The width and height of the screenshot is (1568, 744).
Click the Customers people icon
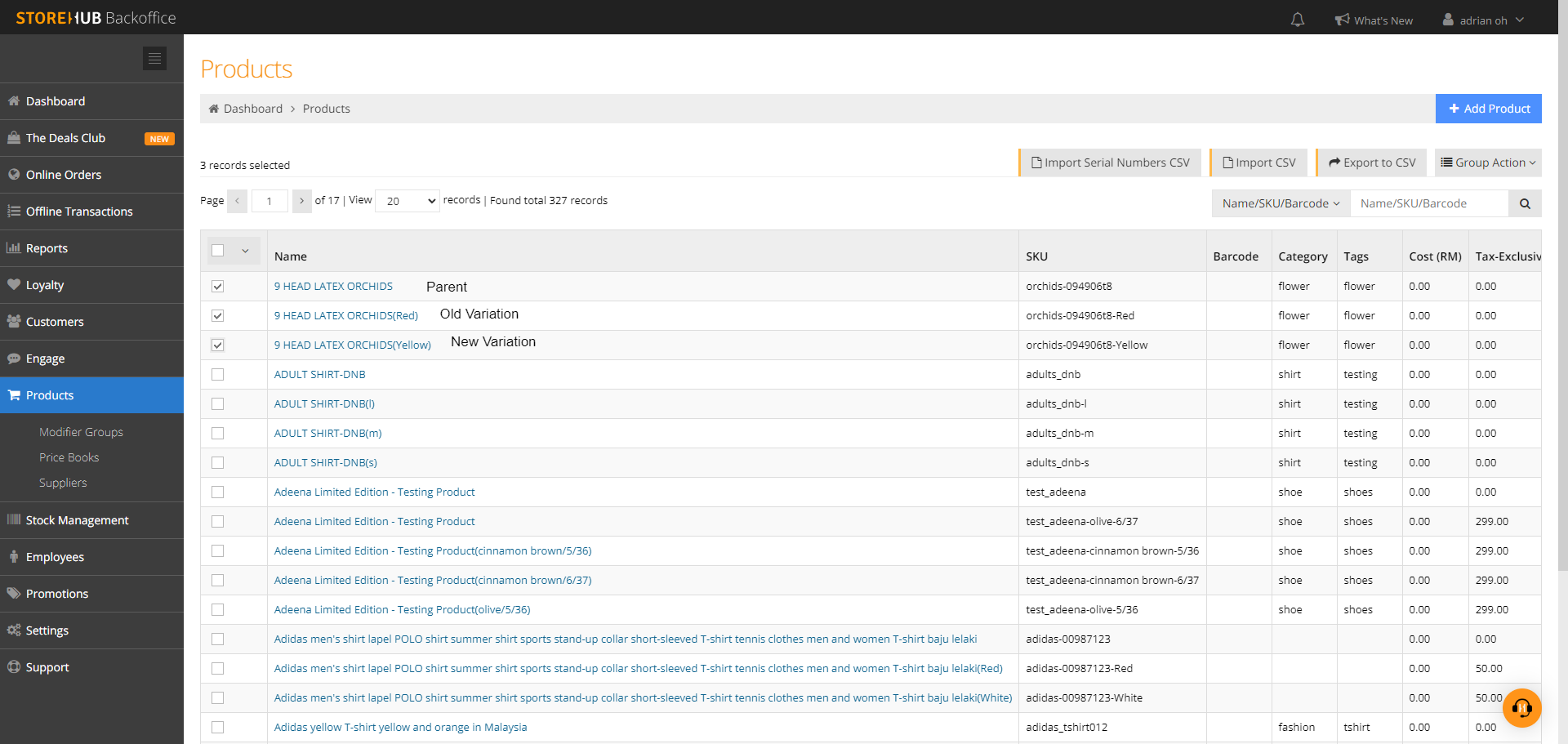pyautogui.click(x=14, y=322)
